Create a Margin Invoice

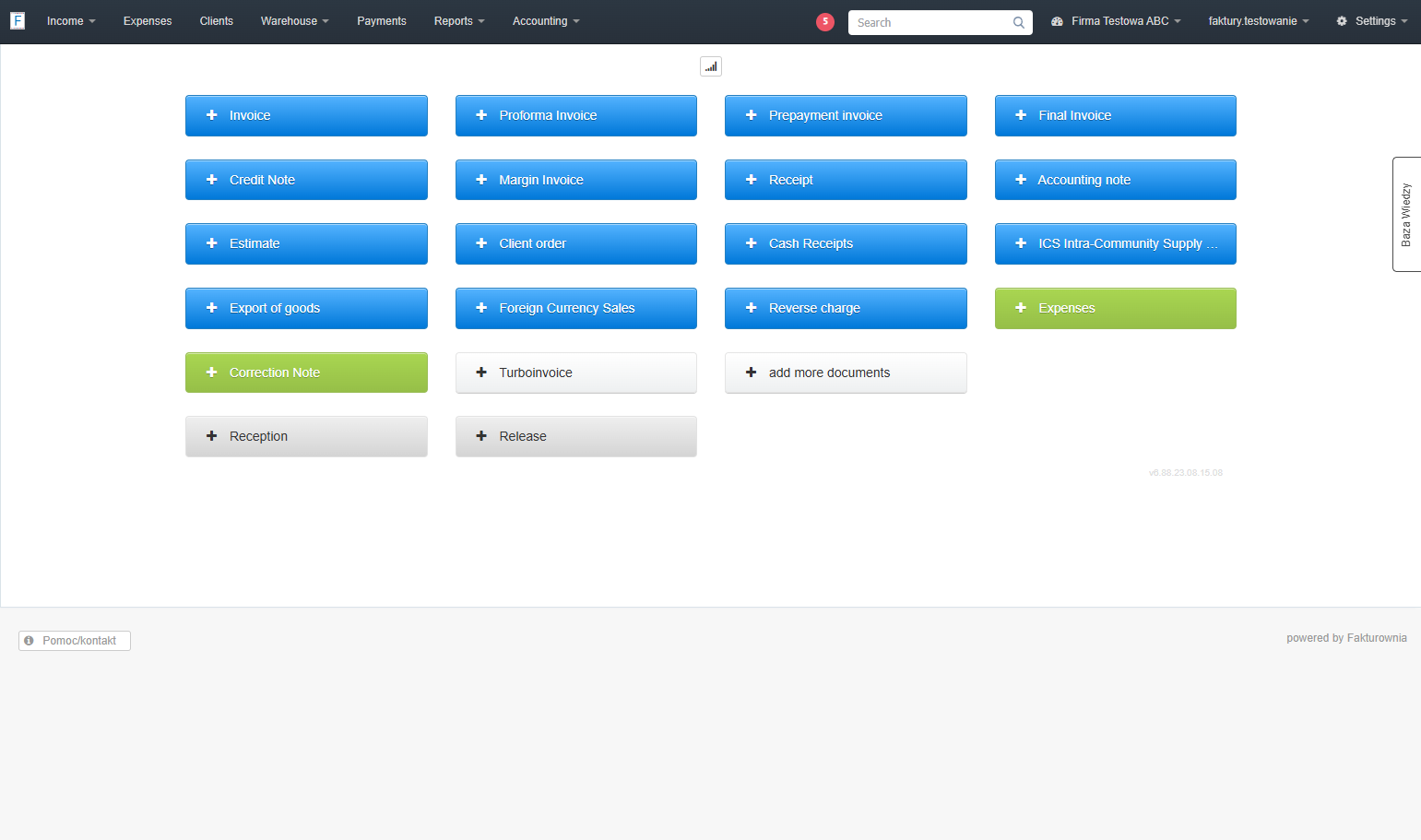click(x=576, y=180)
